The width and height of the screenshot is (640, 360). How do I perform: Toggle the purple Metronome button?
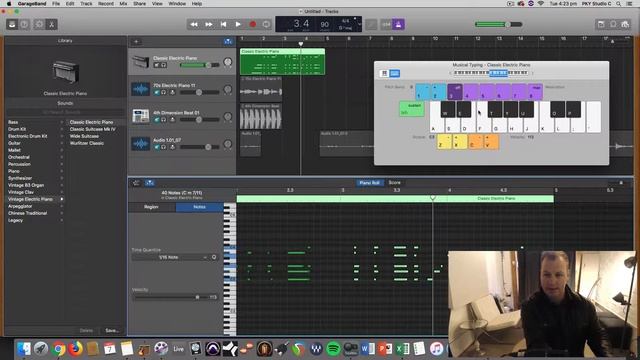click(x=398, y=24)
